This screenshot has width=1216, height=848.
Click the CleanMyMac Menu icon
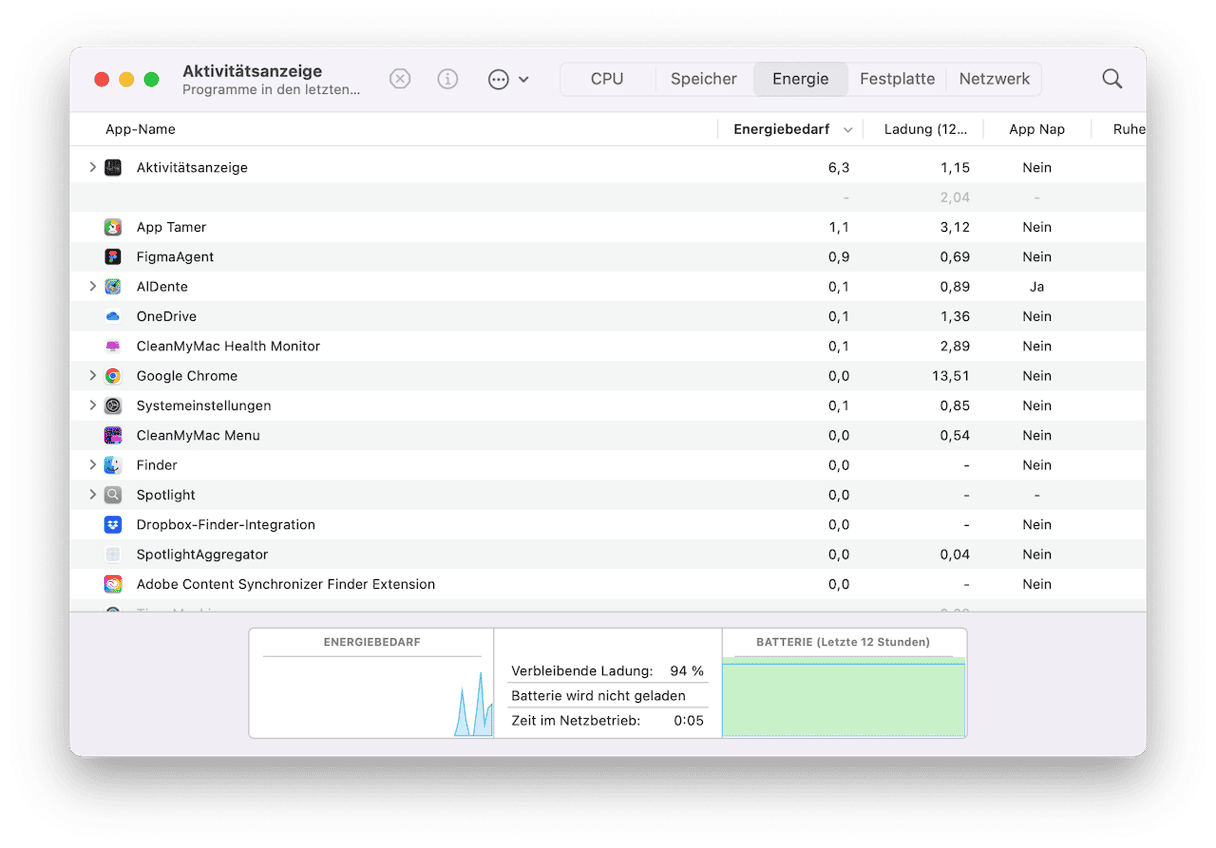coord(113,435)
